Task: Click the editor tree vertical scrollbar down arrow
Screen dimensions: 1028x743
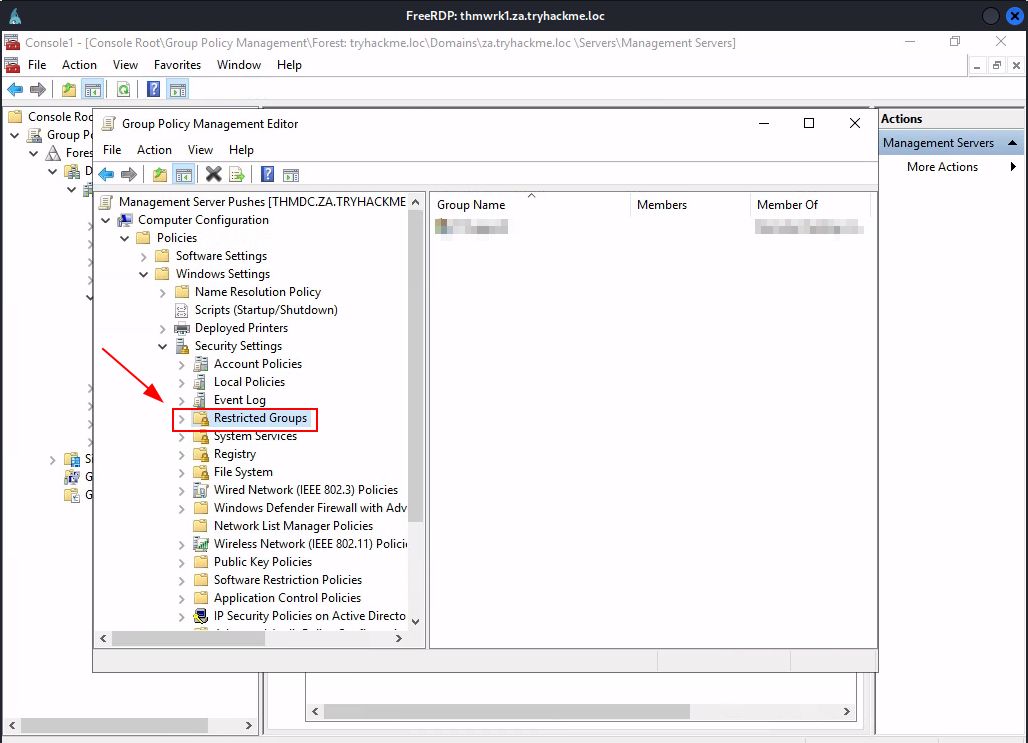Action: [x=415, y=621]
